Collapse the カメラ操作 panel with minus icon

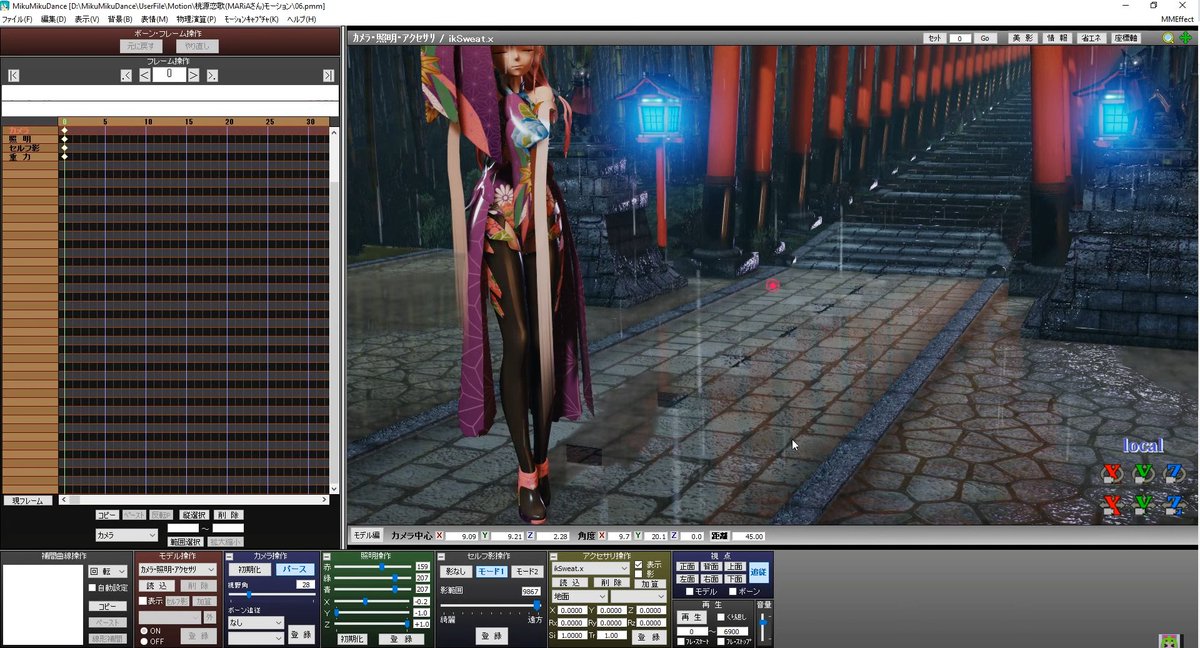tap(230, 556)
